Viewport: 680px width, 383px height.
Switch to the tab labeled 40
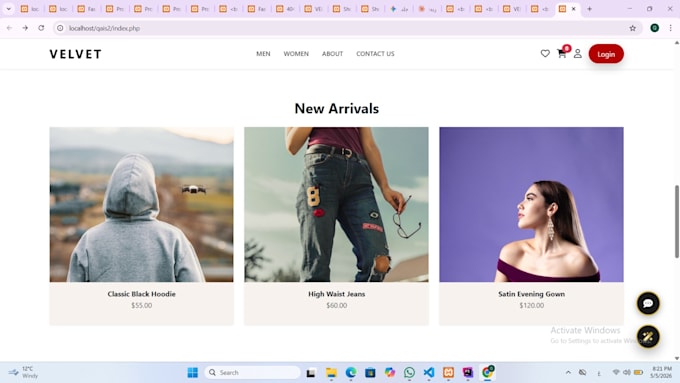click(285, 9)
